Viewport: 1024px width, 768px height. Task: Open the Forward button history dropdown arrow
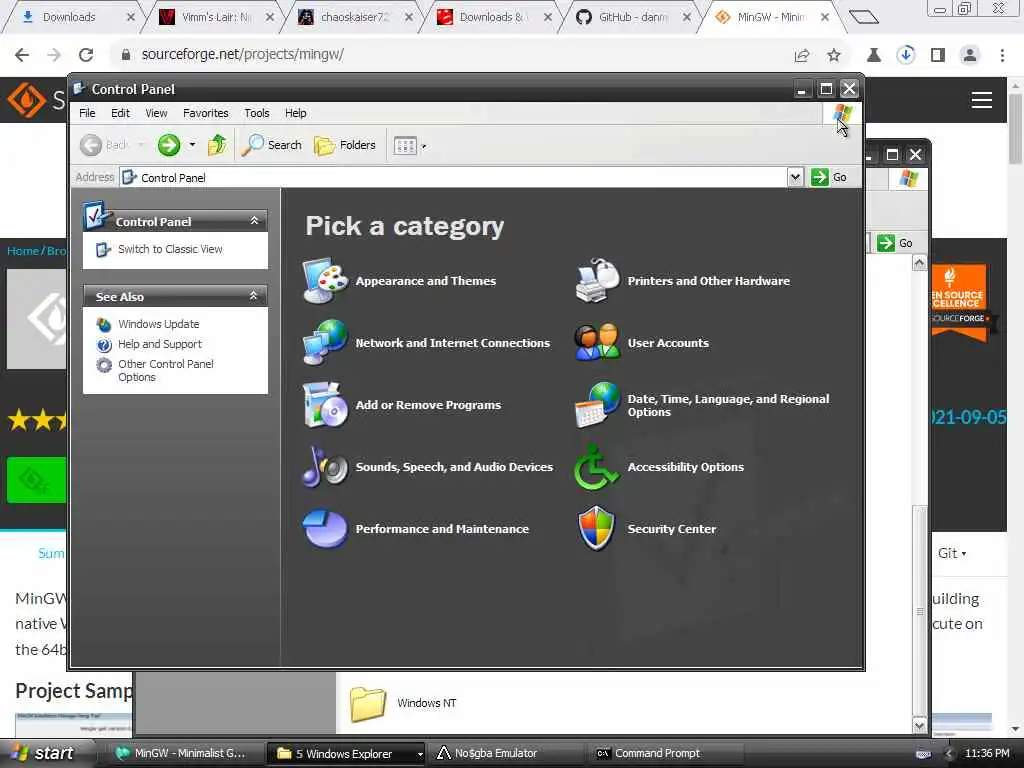coord(192,145)
